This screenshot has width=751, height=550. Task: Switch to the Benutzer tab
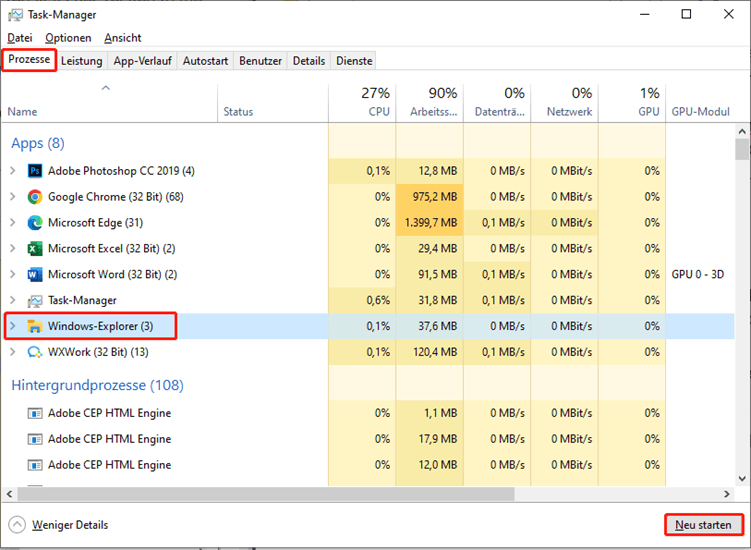pos(261,61)
